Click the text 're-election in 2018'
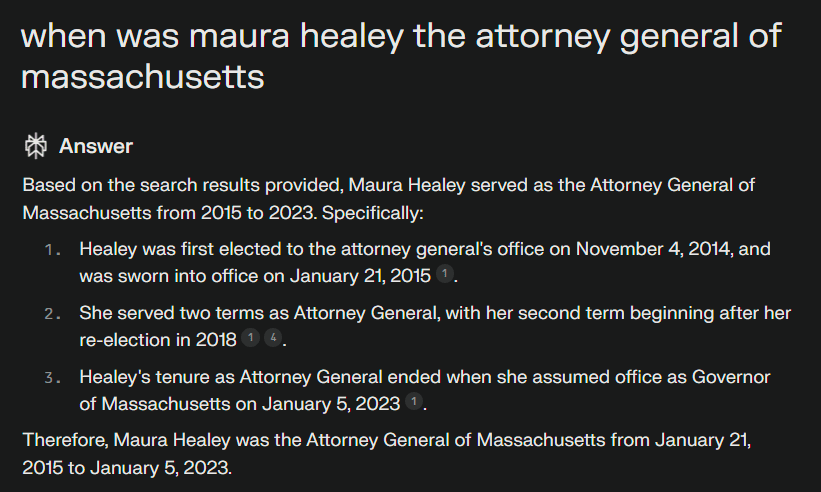The image size is (821, 492). pos(157,340)
